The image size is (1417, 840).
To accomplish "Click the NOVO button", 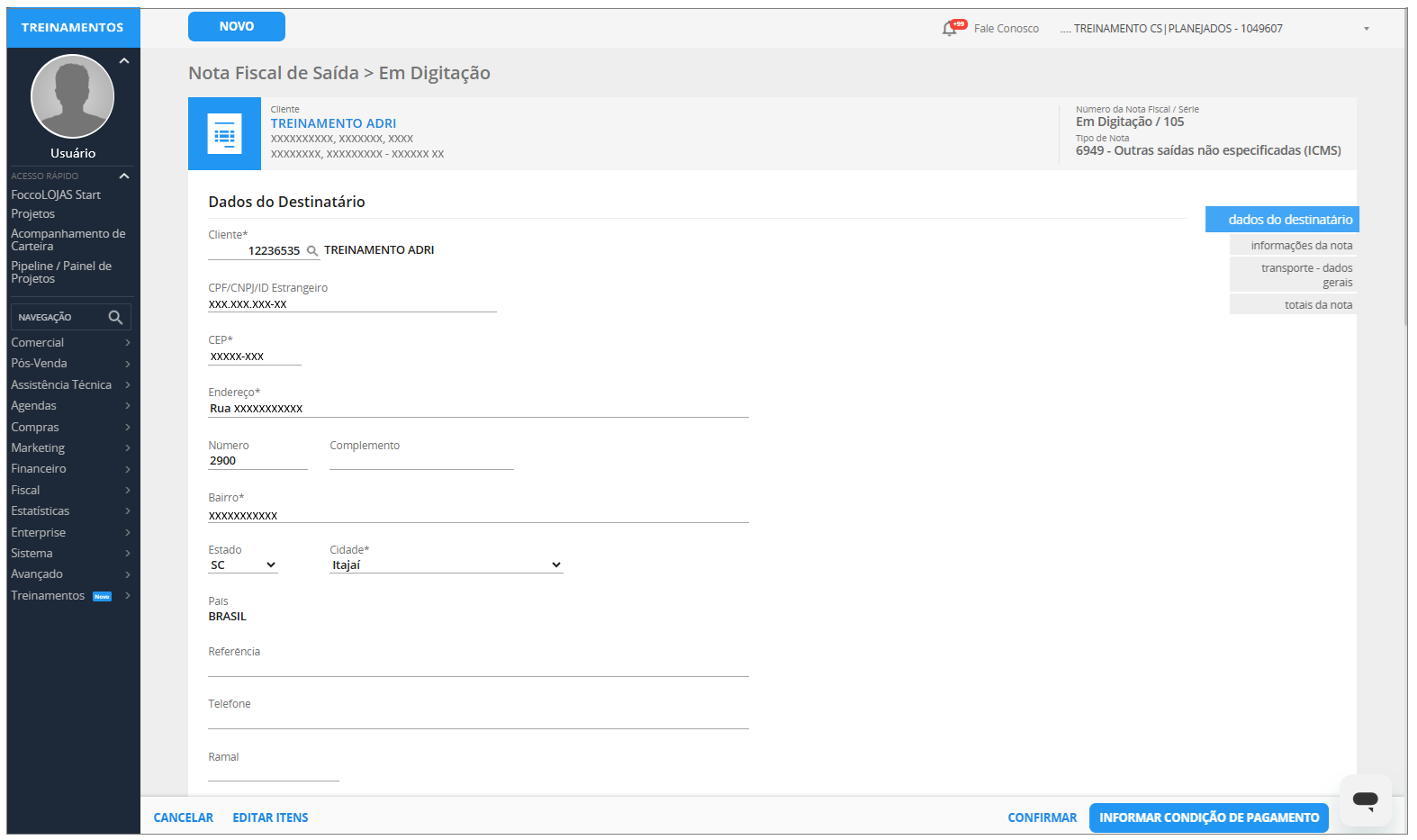I will pyautogui.click(x=236, y=27).
